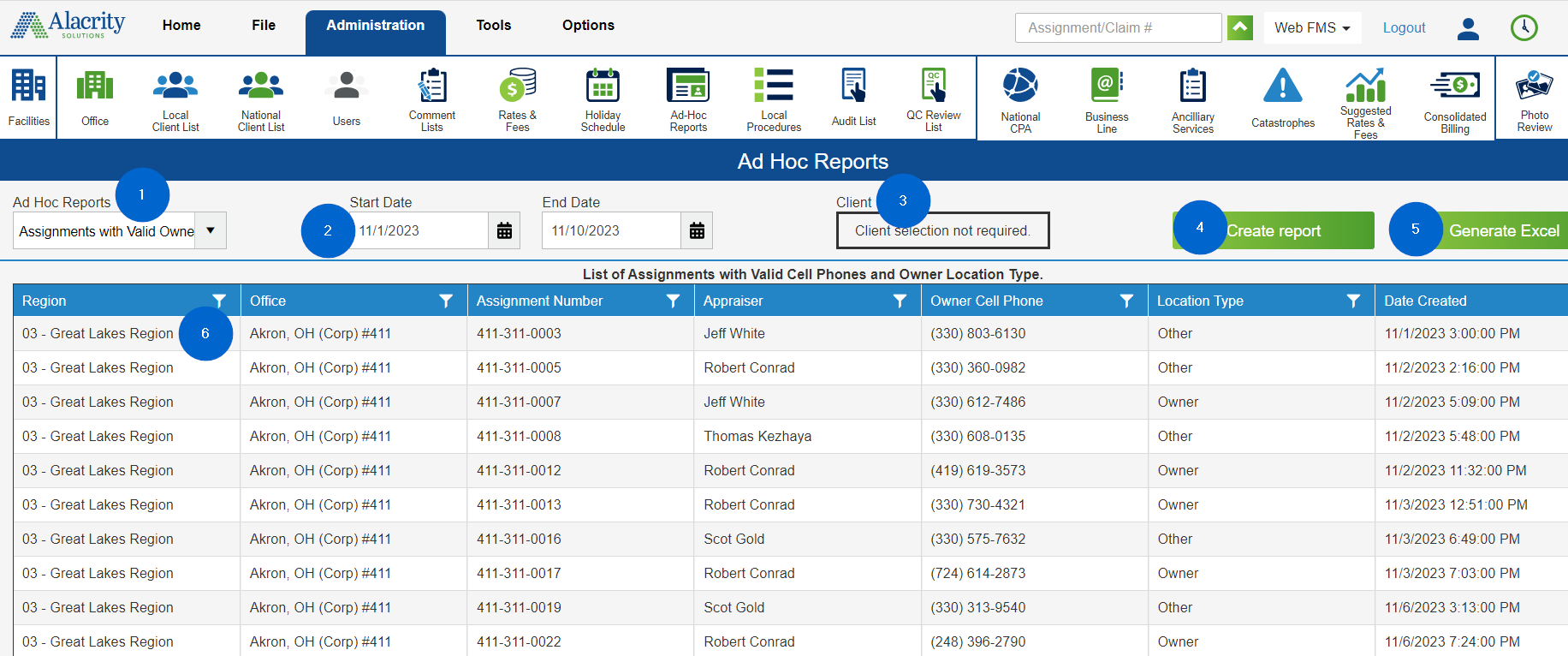Filter the Region column
1568x656 pixels.
click(x=219, y=301)
